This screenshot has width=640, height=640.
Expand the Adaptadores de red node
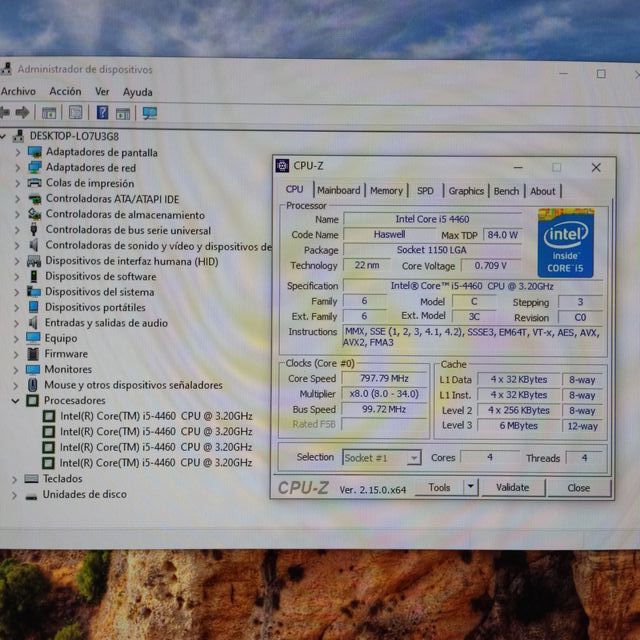point(18,168)
